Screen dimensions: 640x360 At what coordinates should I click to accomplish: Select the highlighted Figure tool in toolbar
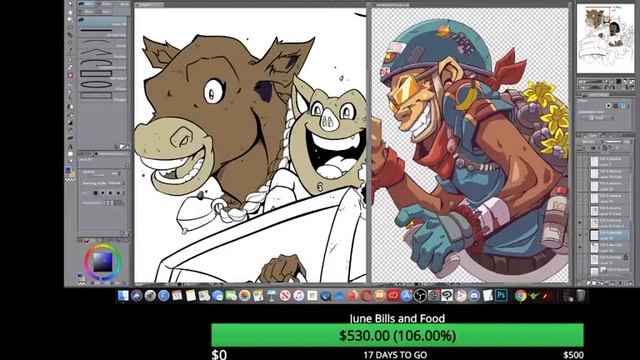[70, 75]
